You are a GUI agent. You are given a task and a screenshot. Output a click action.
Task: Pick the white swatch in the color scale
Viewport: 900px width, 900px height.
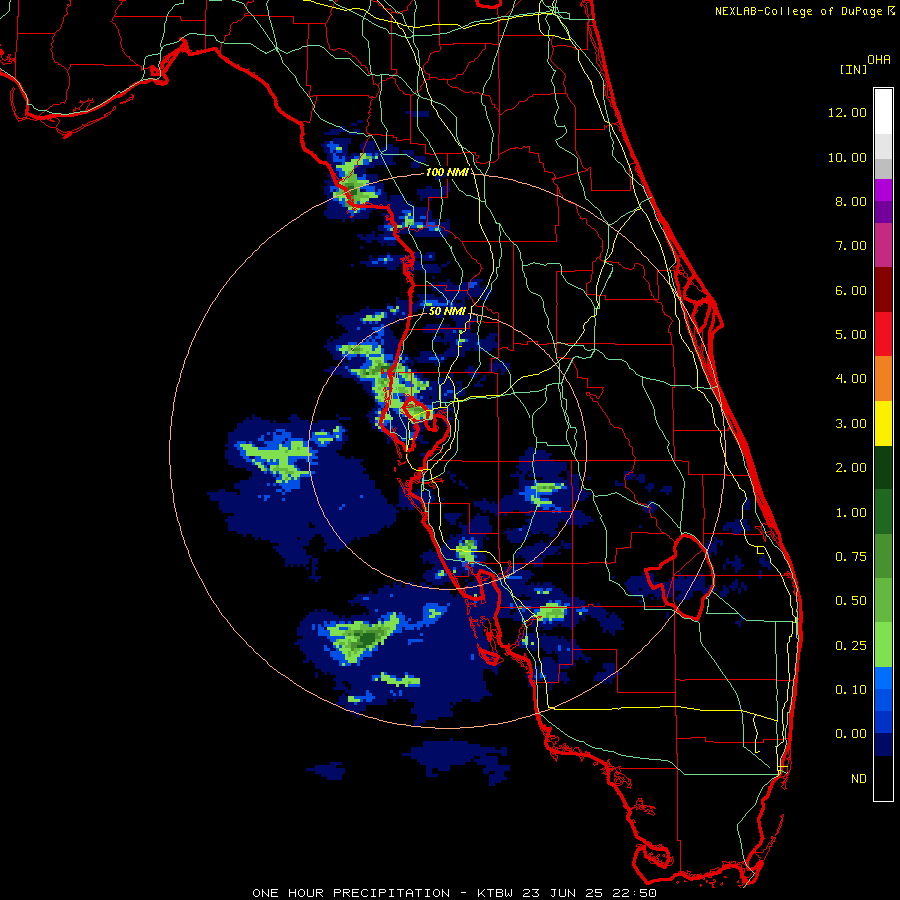(x=883, y=111)
